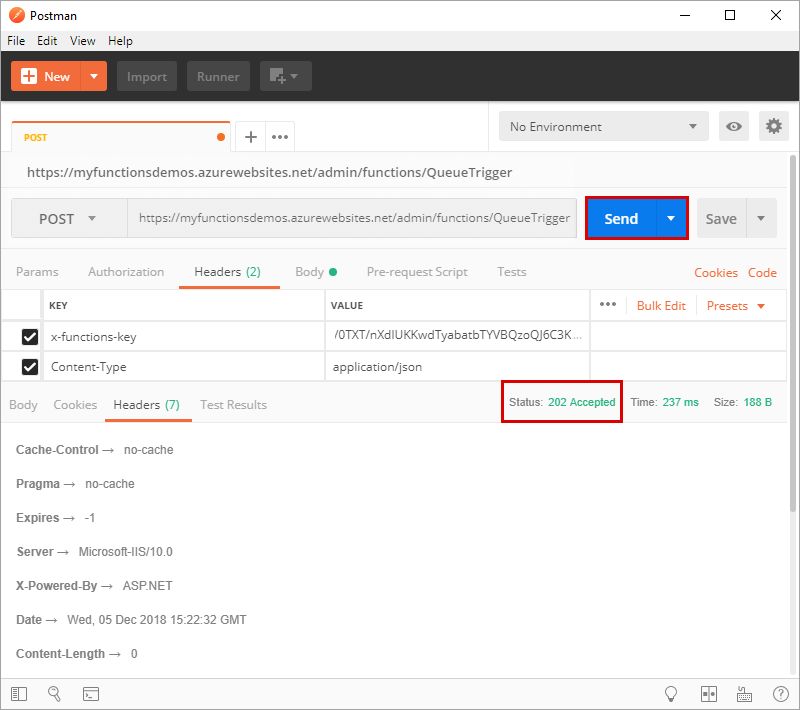Click the request URL input field
This screenshot has width=800, height=710.
[x=352, y=218]
